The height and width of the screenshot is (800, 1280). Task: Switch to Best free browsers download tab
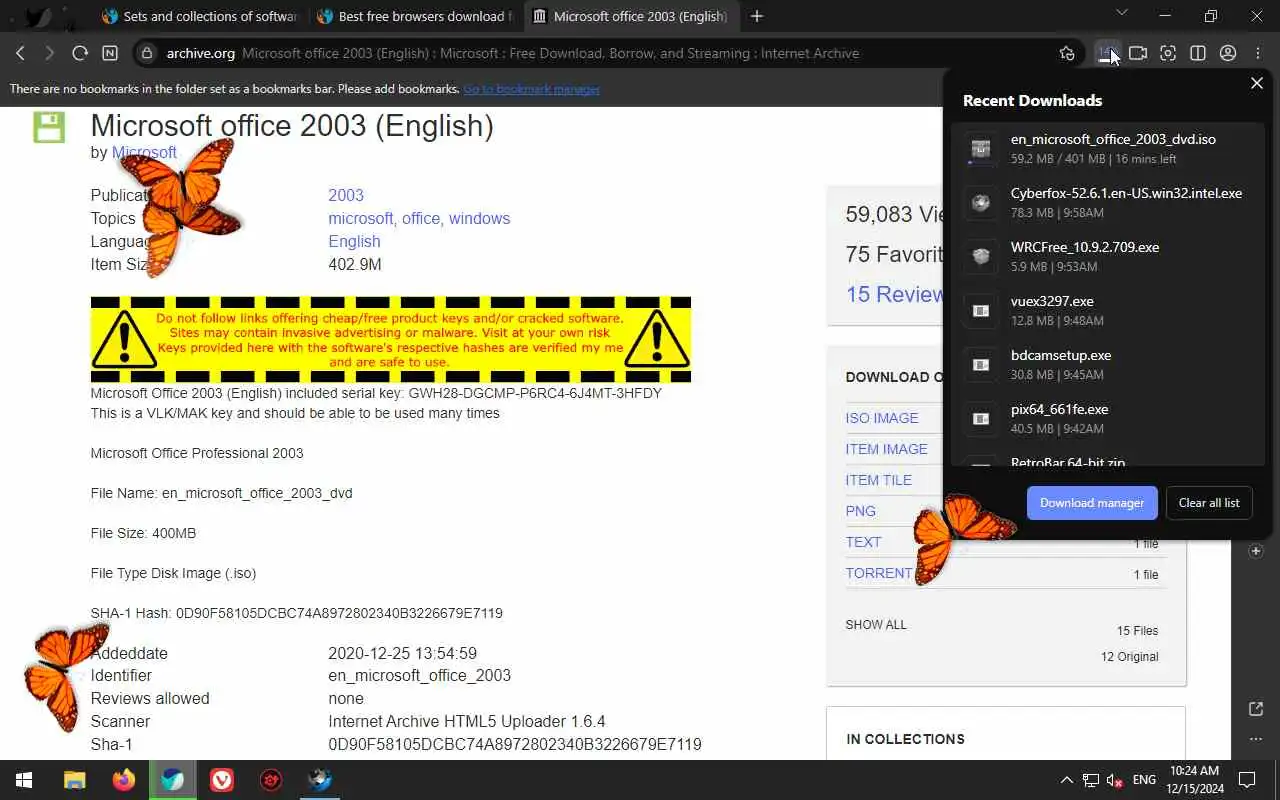click(x=414, y=17)
